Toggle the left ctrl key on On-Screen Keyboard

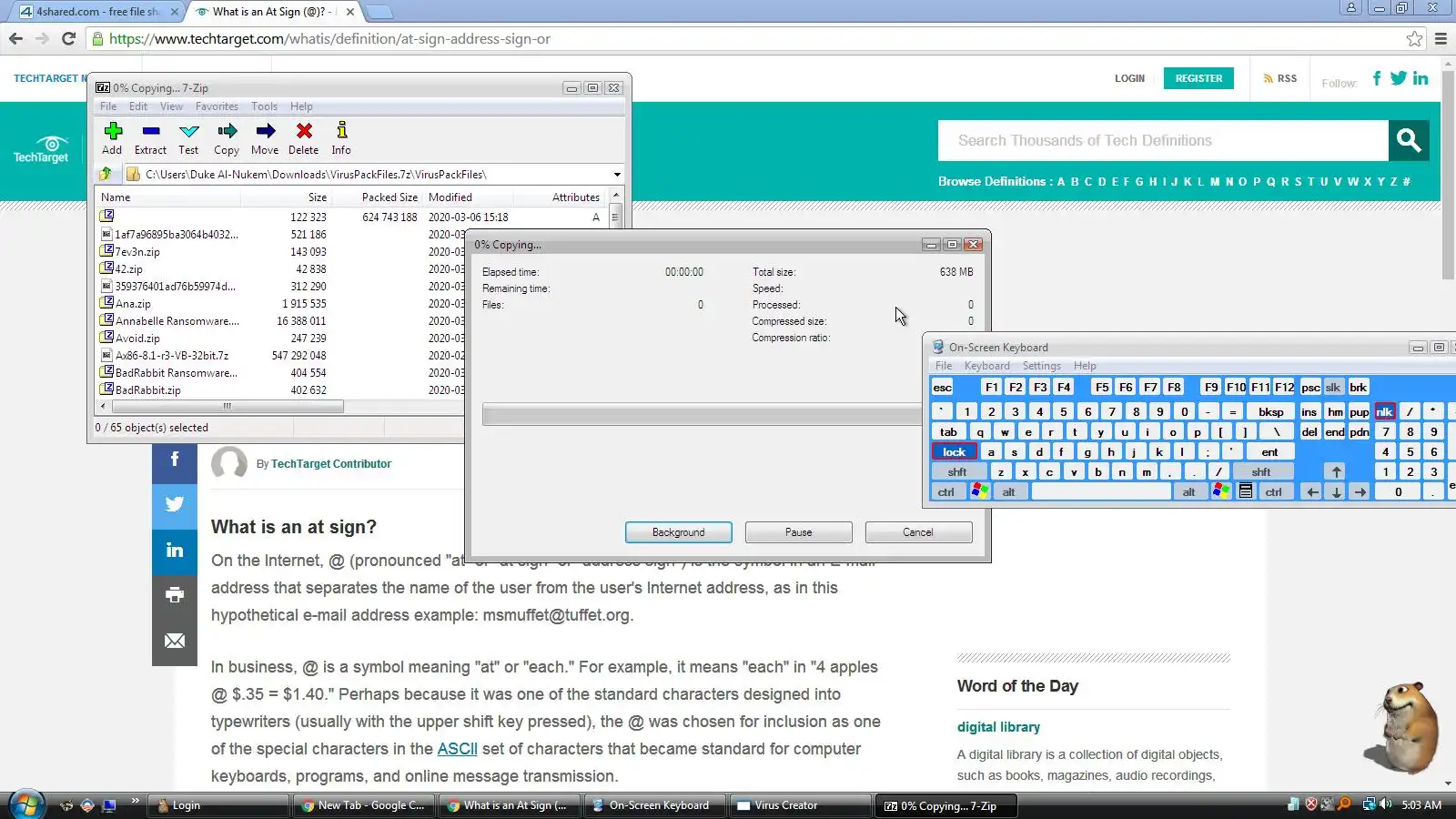[x=946, y=491]
